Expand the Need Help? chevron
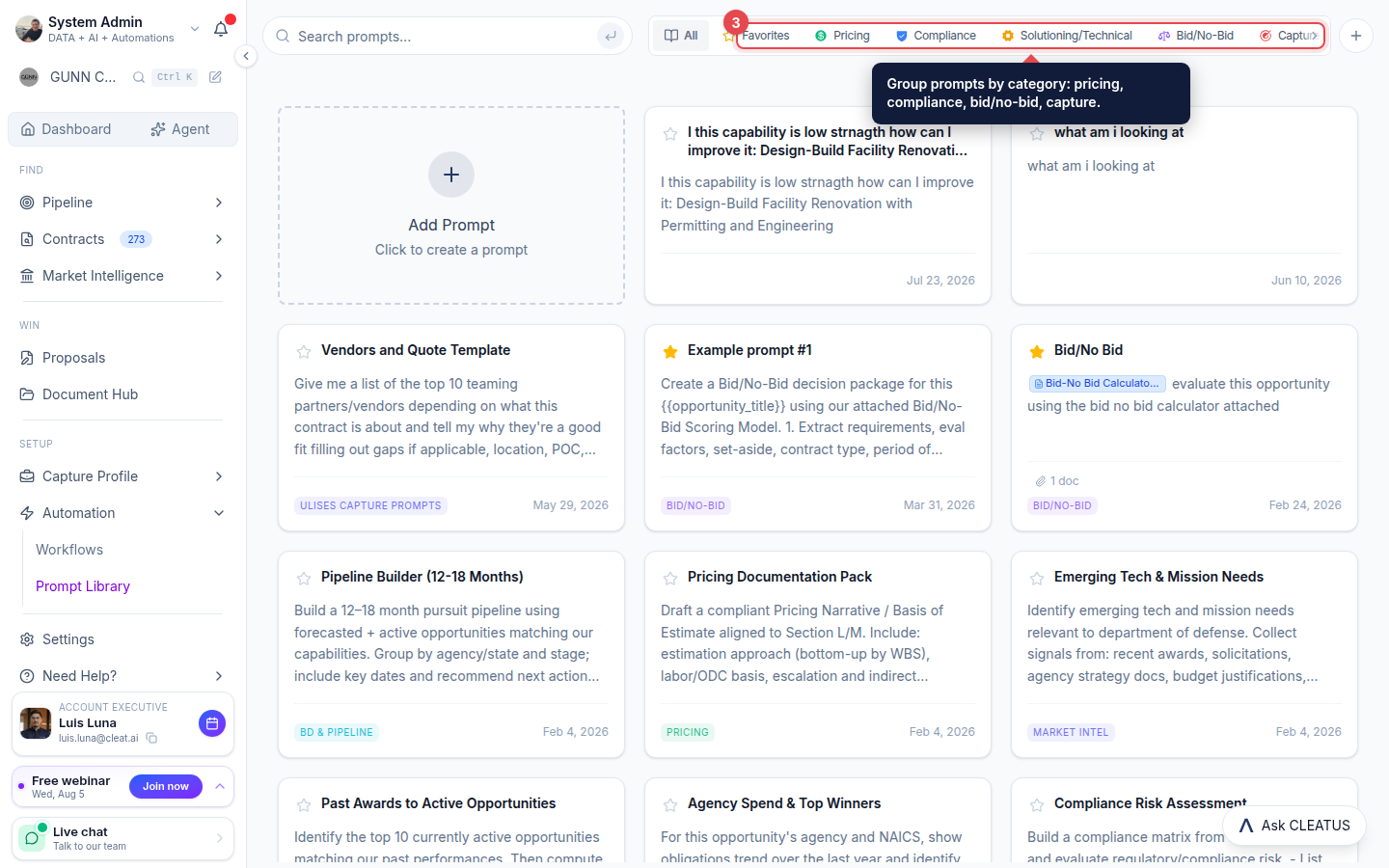 click(219, 676)
